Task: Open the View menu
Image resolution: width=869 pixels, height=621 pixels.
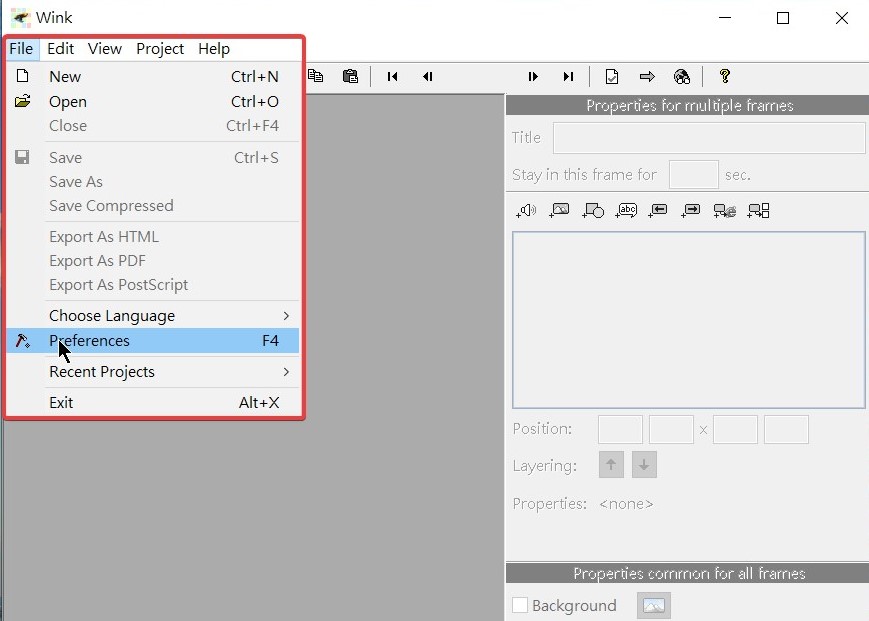Action: pyautogui.click(x=105, y=49)
